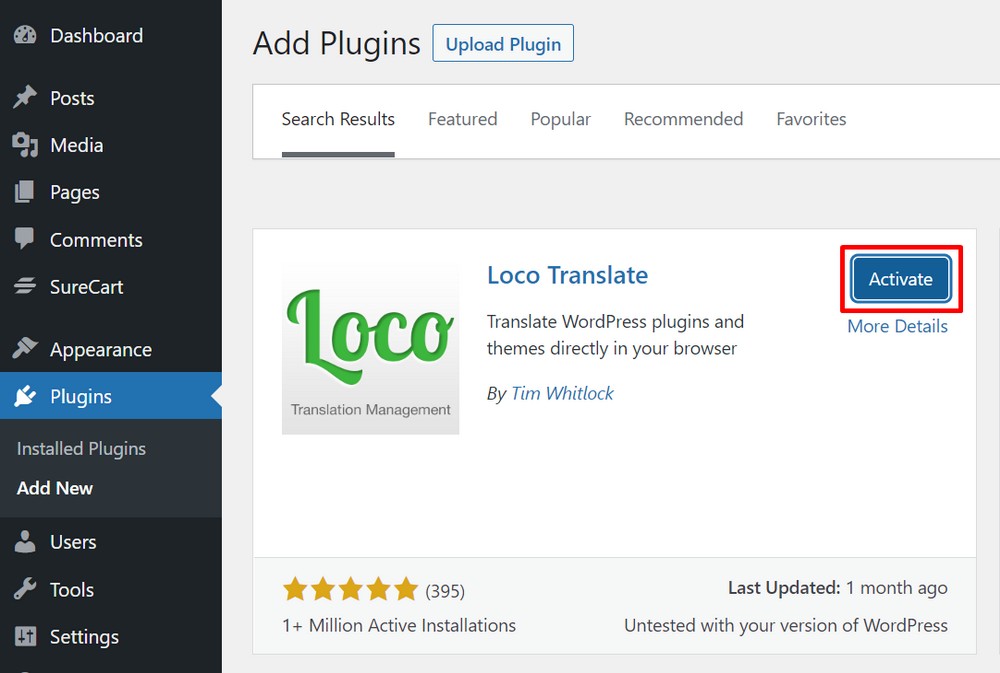1000x673 pixels.
Task: Select the Pages icon in the sidebar
Action: 24,192
